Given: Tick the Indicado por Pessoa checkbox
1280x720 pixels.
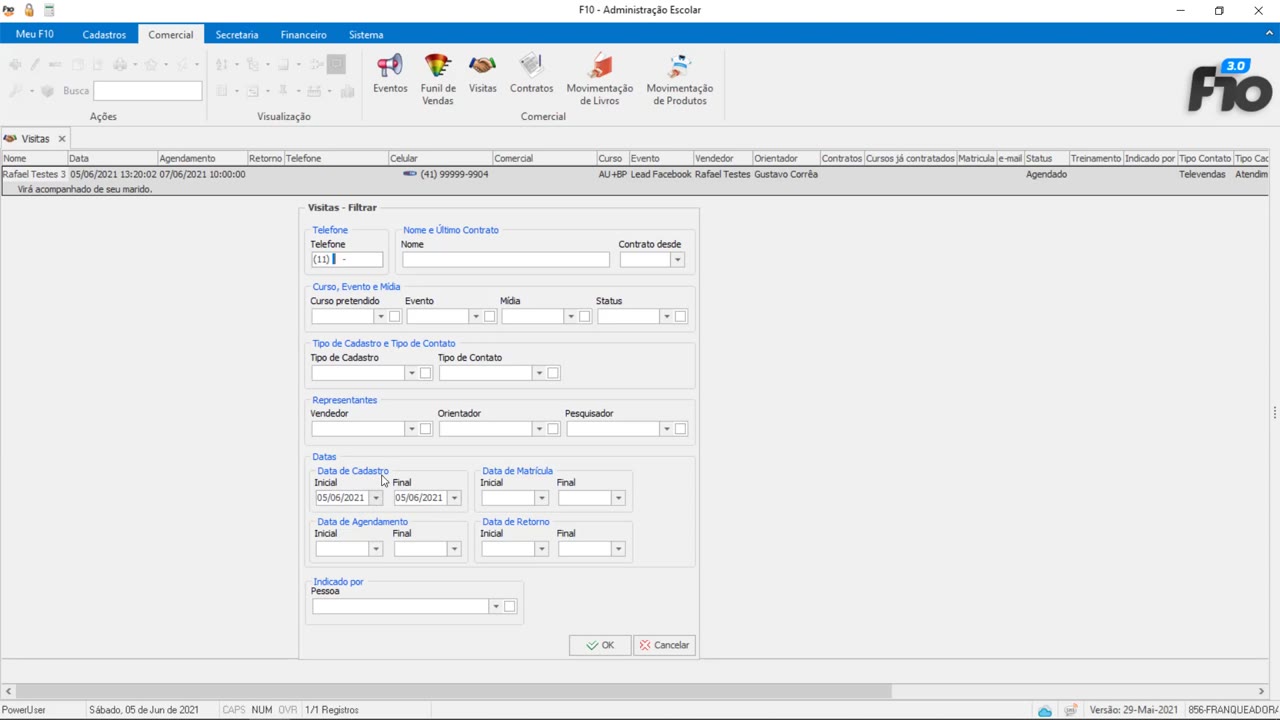Looking at the screenshot, I should pos(510,607).
